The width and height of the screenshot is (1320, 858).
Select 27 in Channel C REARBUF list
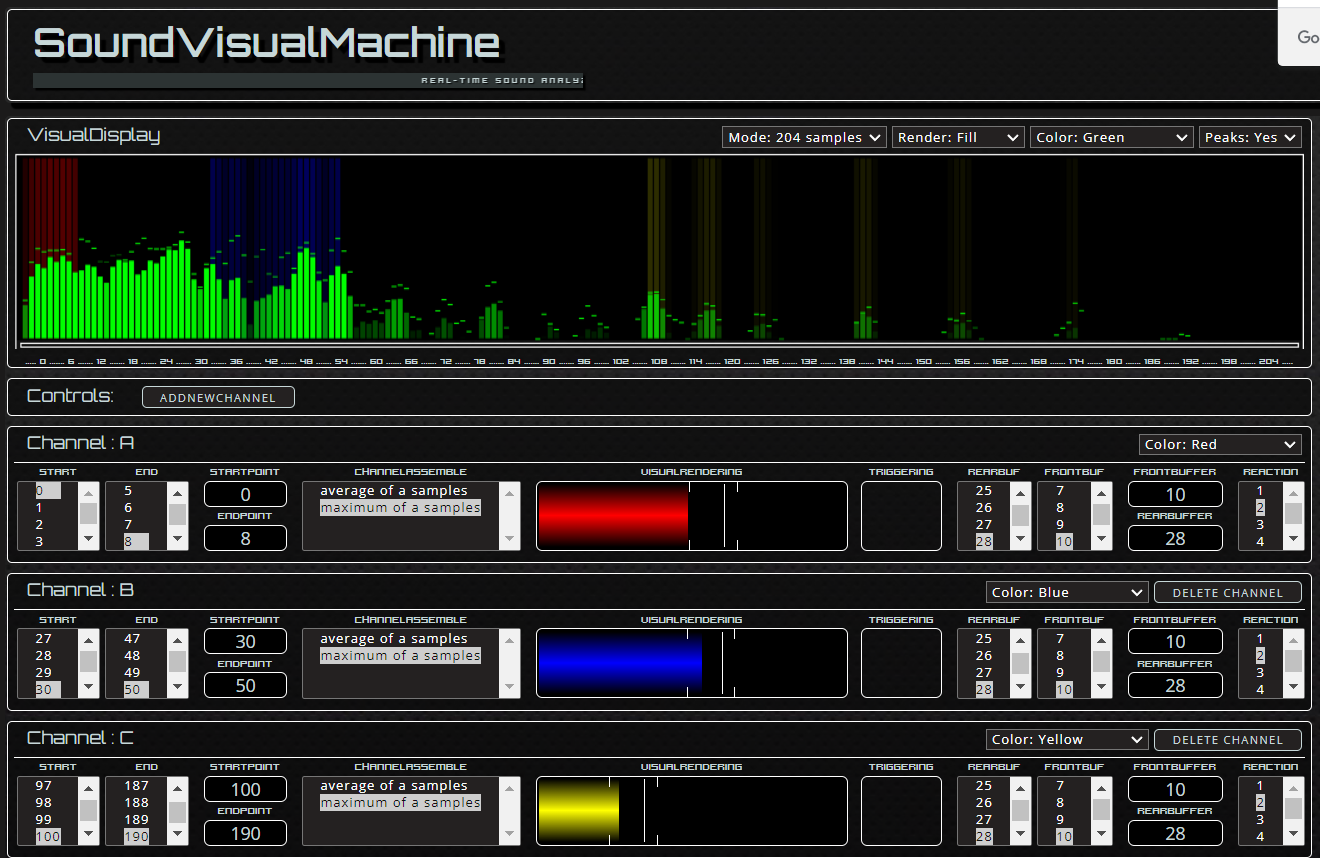click(x=985, y=820)
